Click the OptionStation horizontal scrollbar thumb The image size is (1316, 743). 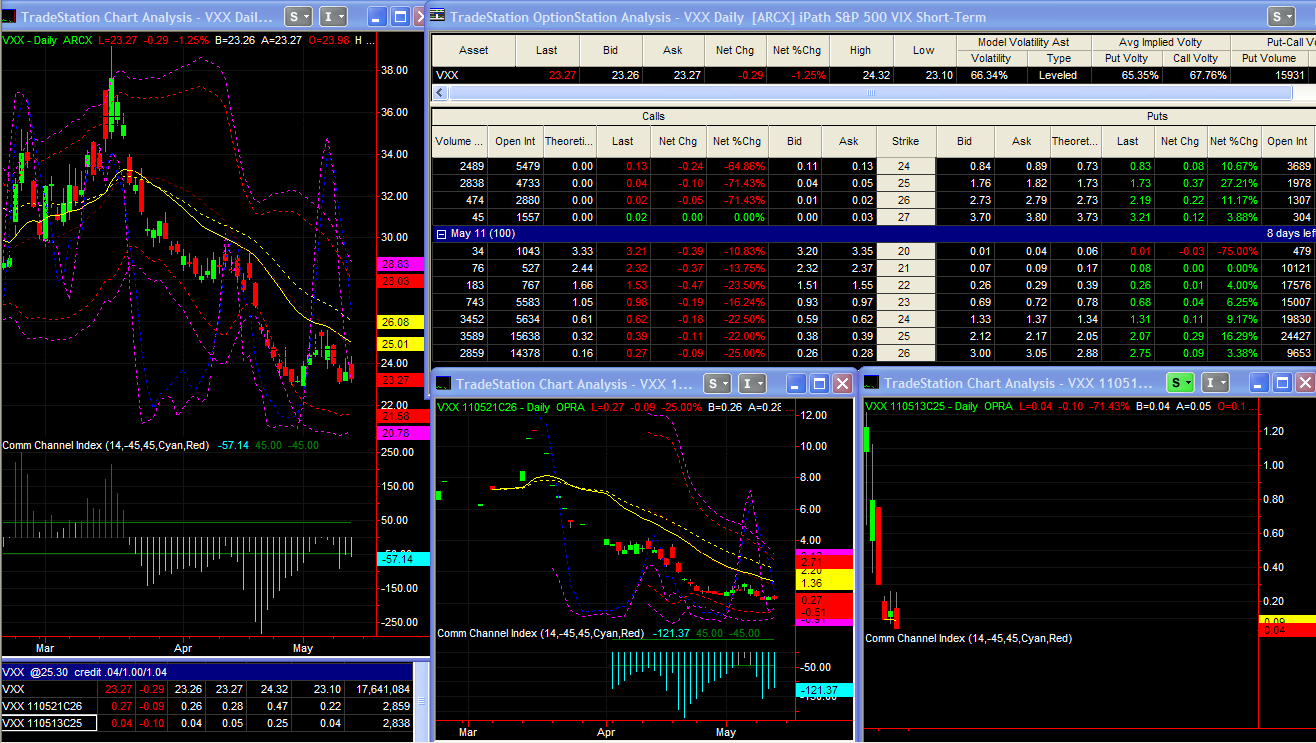point(869,93)
